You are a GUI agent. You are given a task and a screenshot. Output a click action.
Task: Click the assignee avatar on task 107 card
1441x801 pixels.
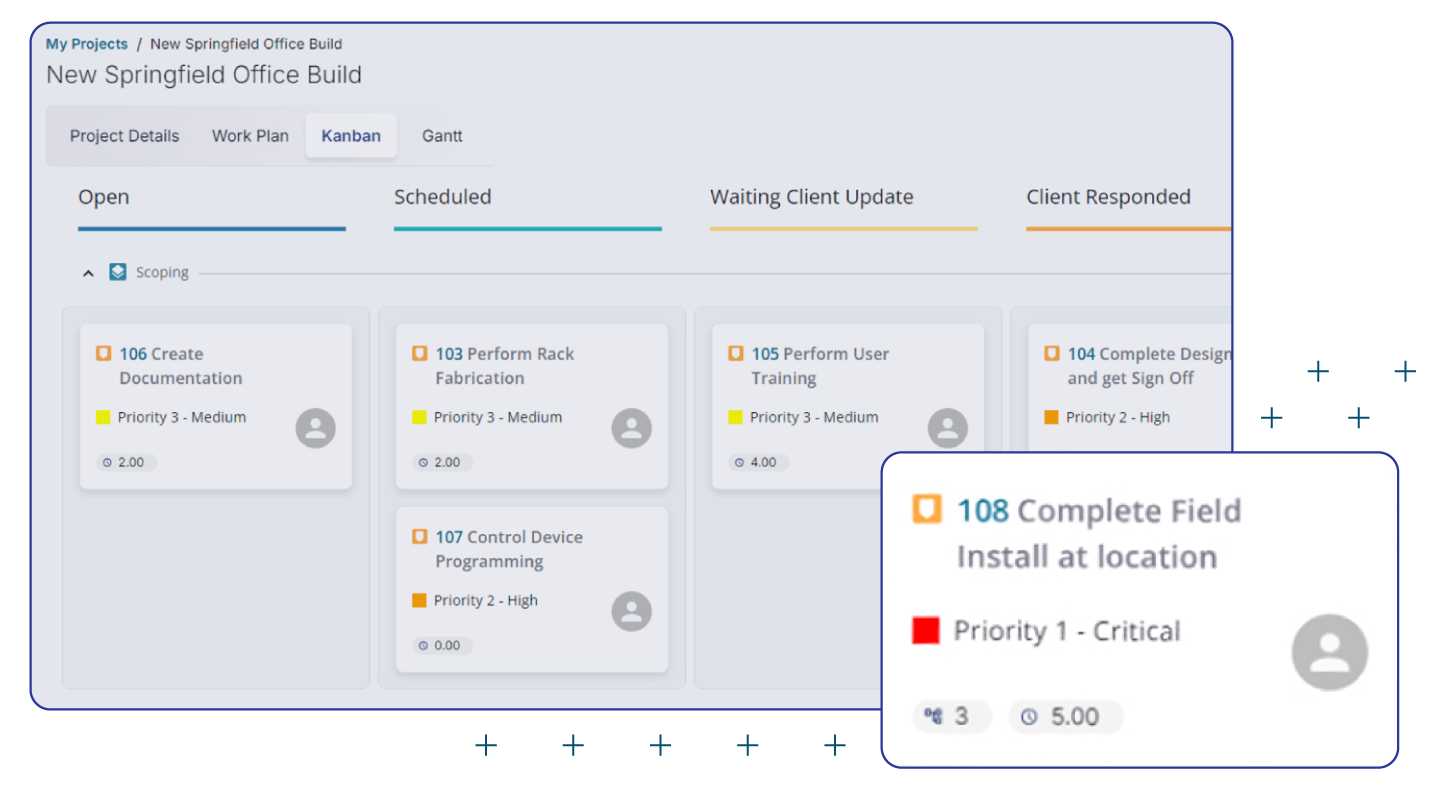pyautogui.click(x=631, y=611)
